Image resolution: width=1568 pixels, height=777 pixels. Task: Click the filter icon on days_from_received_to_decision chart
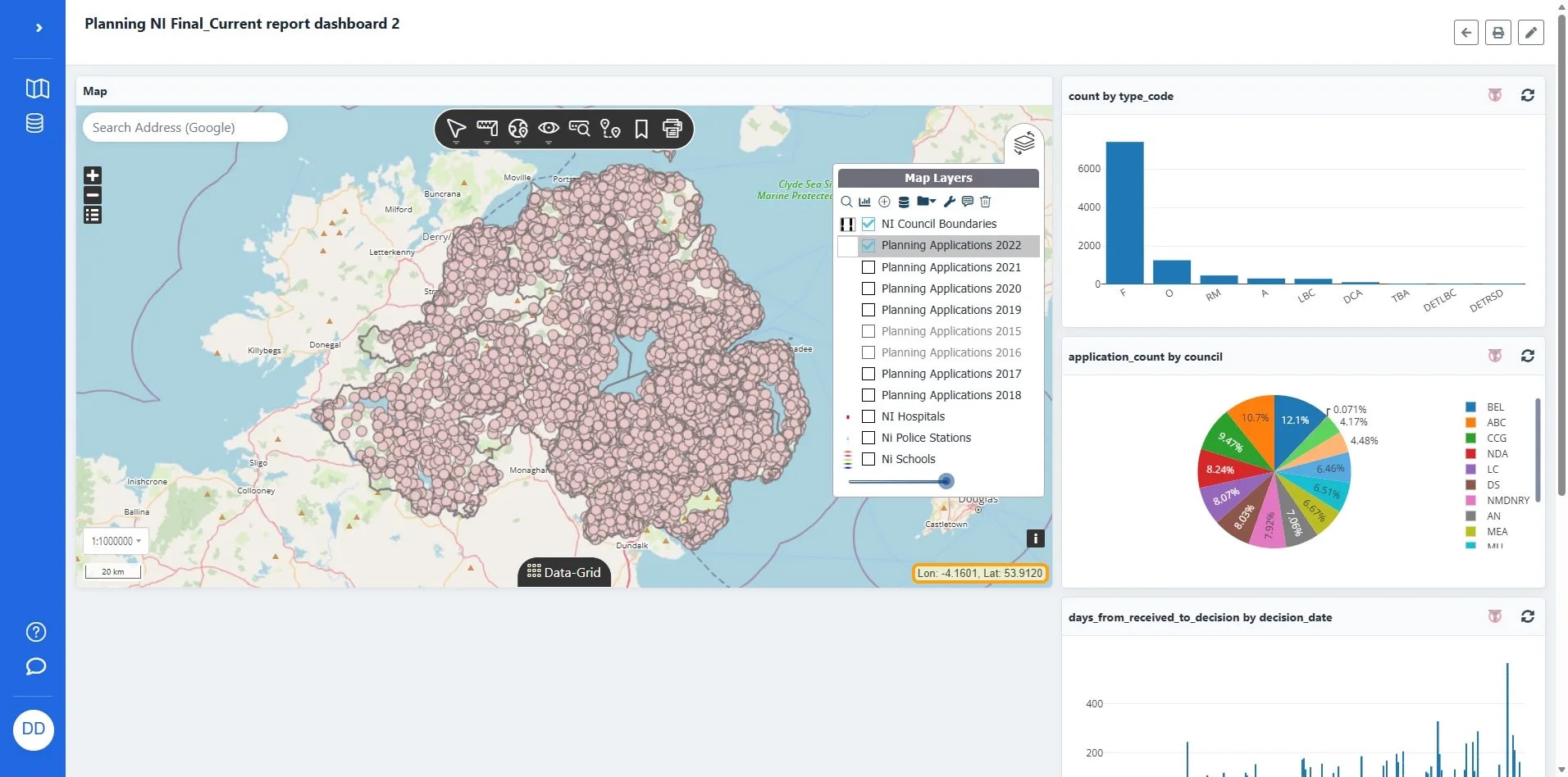[1495, 617]
